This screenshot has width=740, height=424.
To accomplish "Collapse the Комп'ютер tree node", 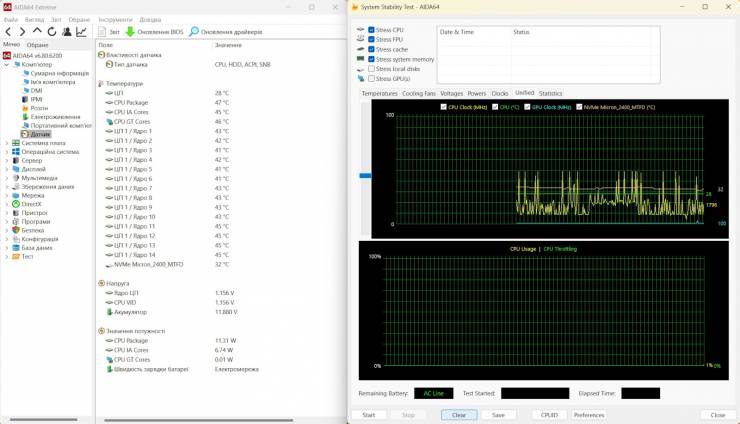I will coord(7,65).
